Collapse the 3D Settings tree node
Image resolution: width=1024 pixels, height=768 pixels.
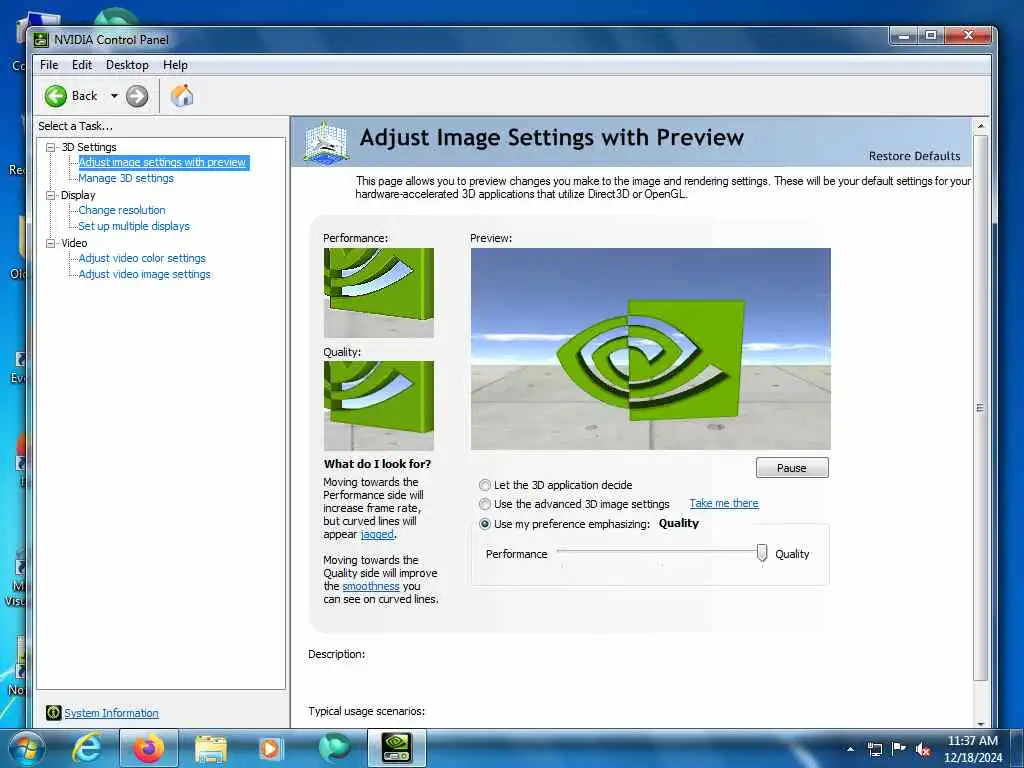(50, 147)
